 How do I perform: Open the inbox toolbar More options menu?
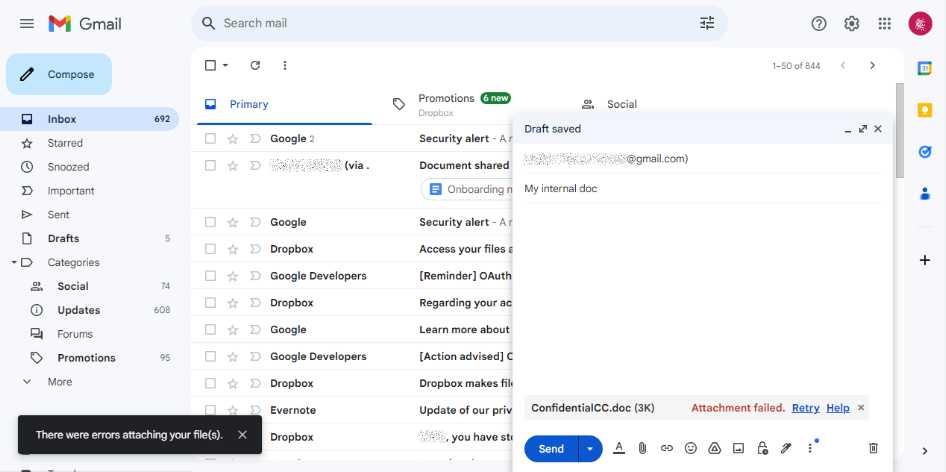[285, 65]
